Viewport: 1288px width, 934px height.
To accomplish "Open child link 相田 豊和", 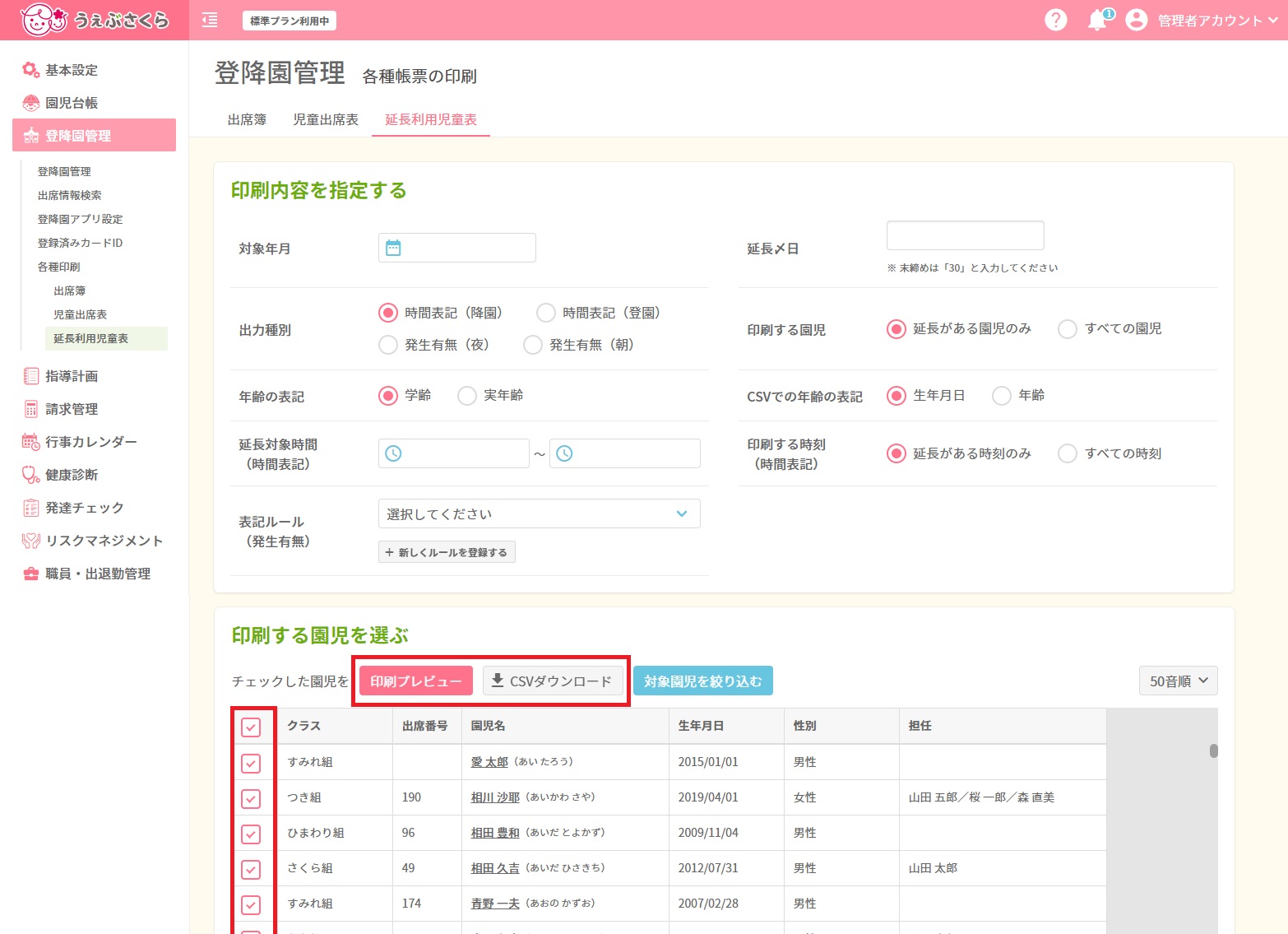I will pyautogui.click(x=495, y=833).
